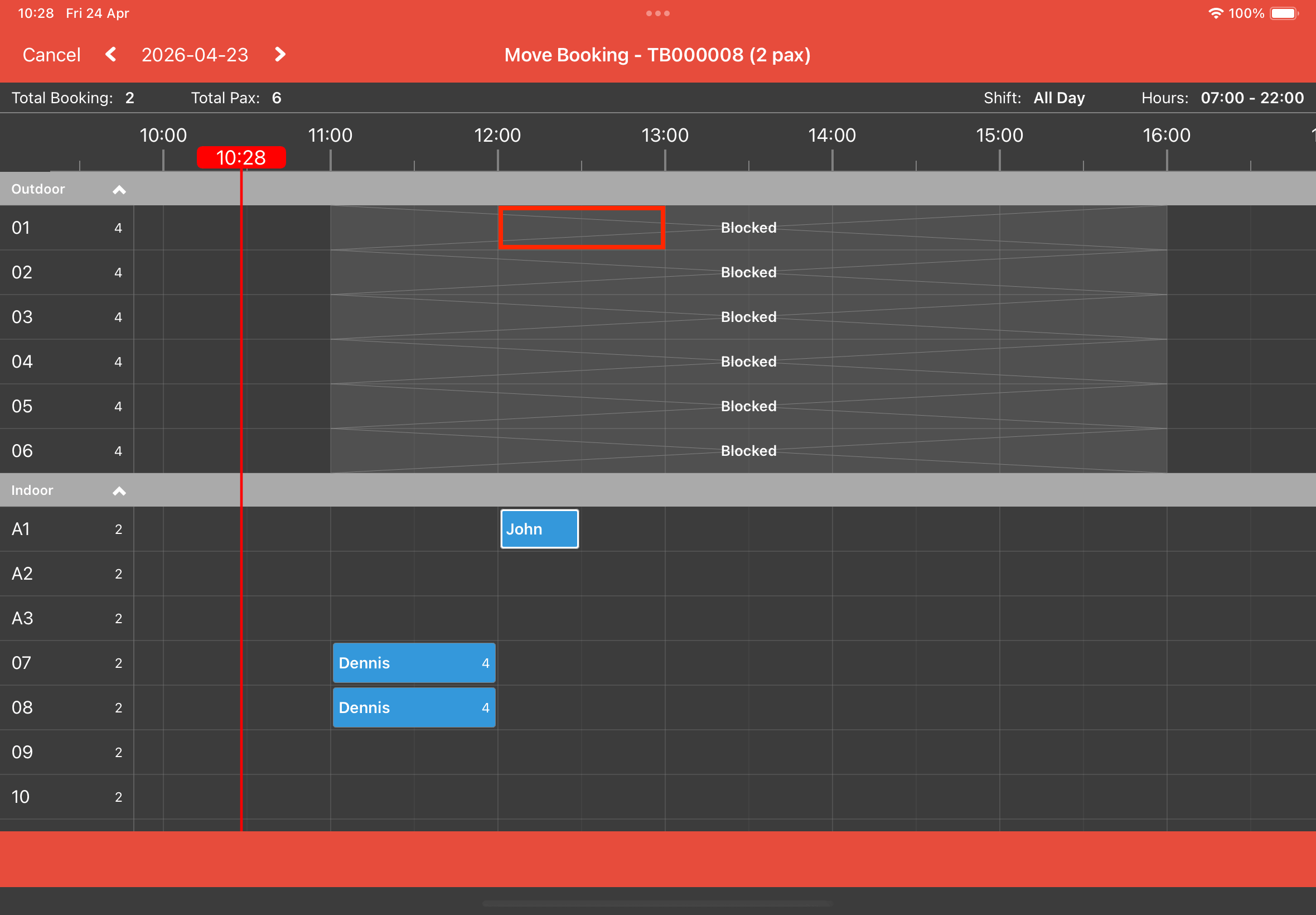Image resolution: width=1316 pixels, height=915 pixels.
Task: Tap the 10:00 hour label on timeline
Action: (x=163, y=136)
